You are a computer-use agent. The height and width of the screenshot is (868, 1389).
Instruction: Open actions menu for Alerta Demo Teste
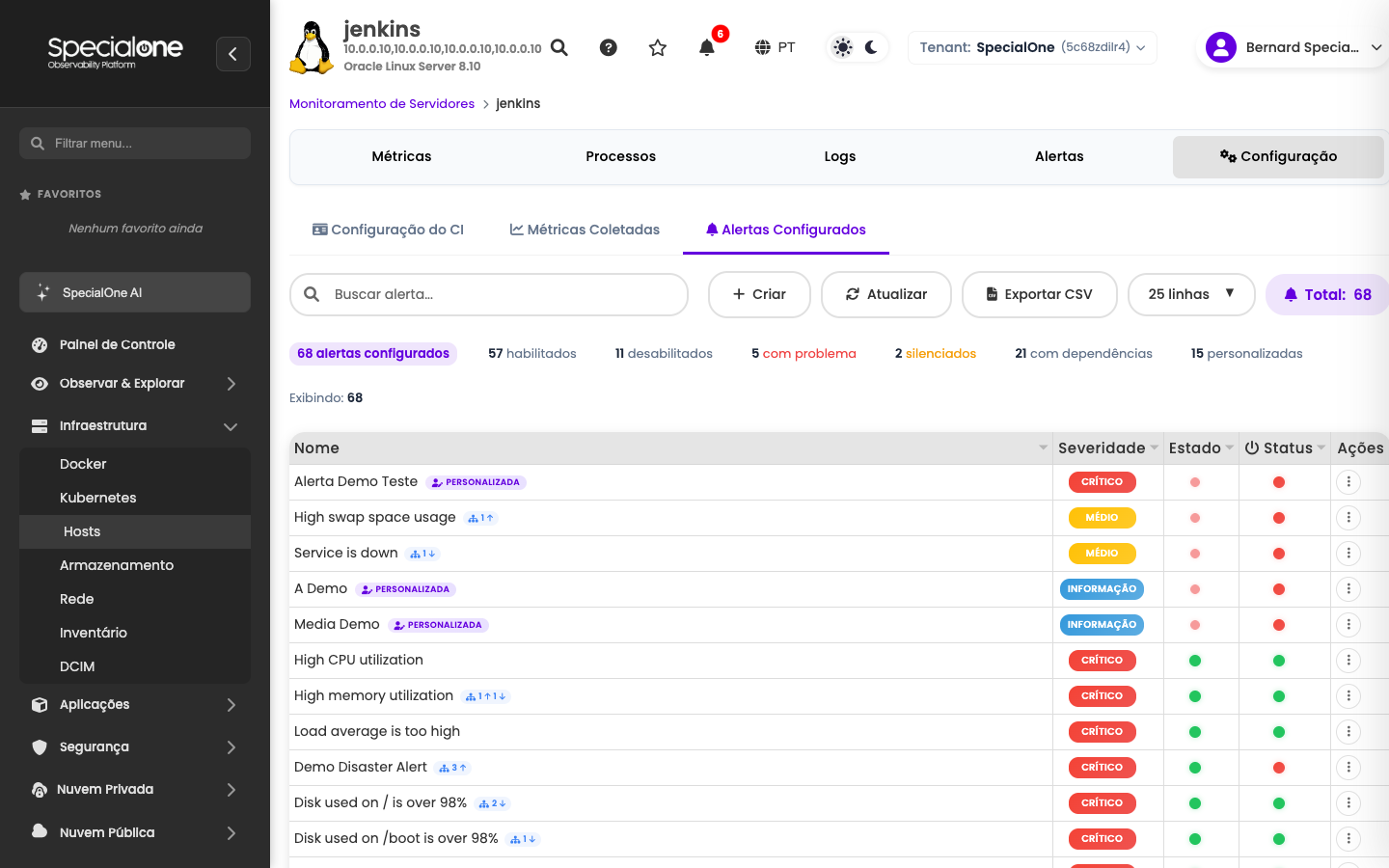(x=1348, y=482)
